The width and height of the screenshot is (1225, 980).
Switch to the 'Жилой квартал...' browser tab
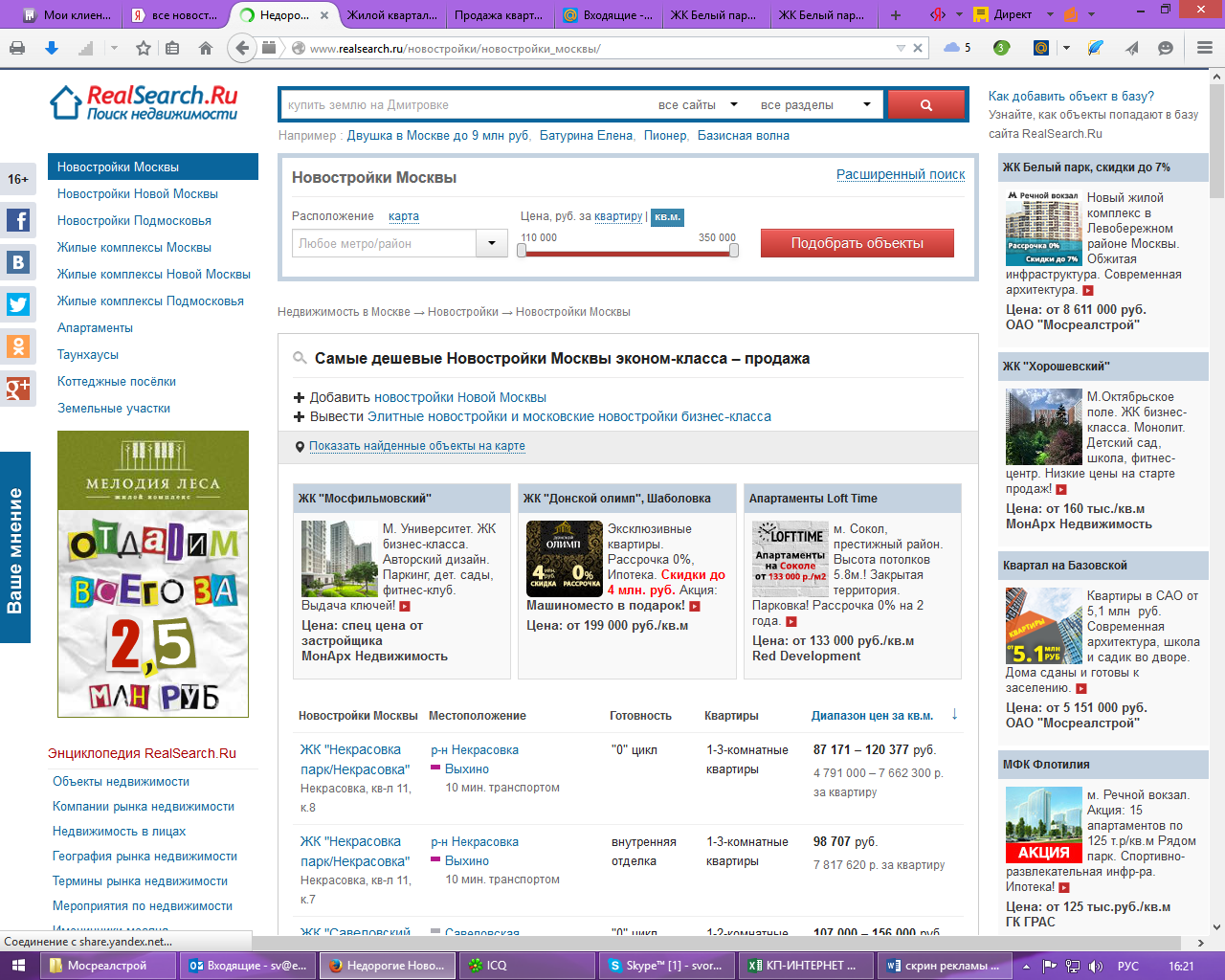390,14
